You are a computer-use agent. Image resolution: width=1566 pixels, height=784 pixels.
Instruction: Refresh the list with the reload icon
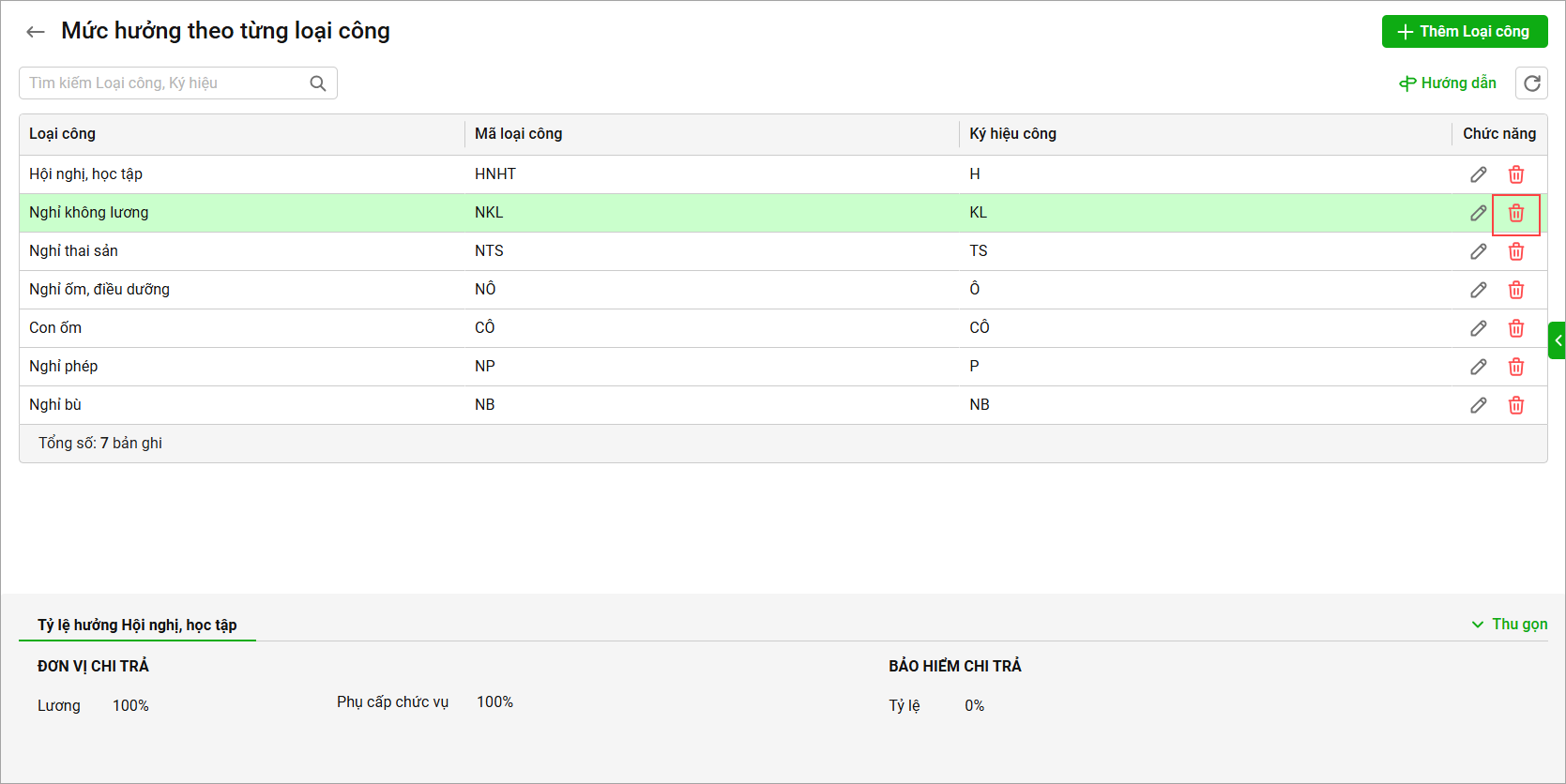pos(1531,83)
